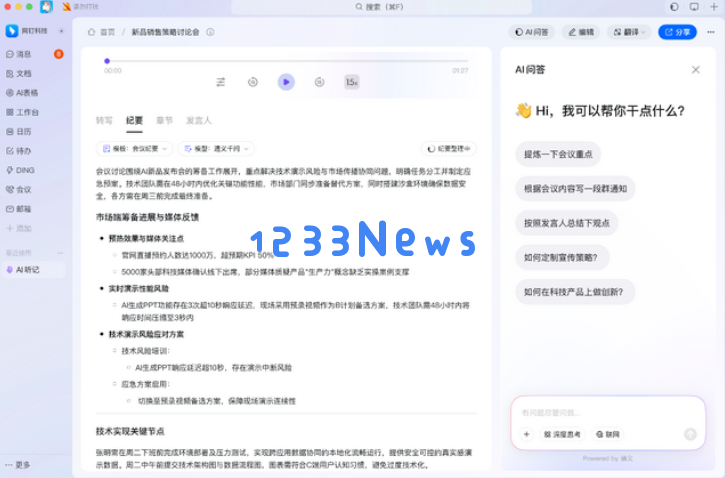The height and width of the screenshot is (478, 725).
Task: Open 日历 calendar in the sidebar
Action: pyautogui.click(x=24, y=131)
